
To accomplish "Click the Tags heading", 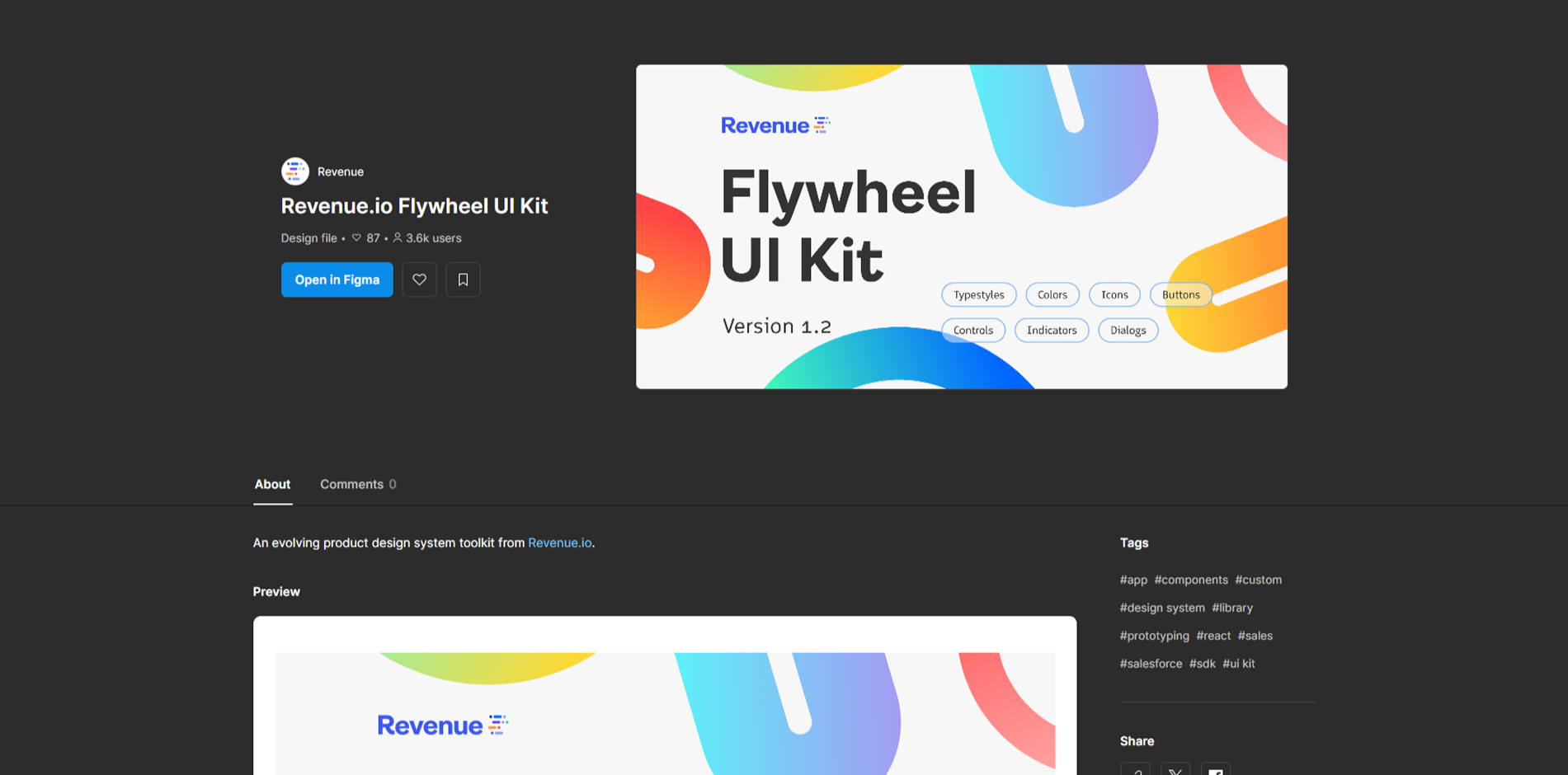I will pyautogui.click(x=1134, y=542).
